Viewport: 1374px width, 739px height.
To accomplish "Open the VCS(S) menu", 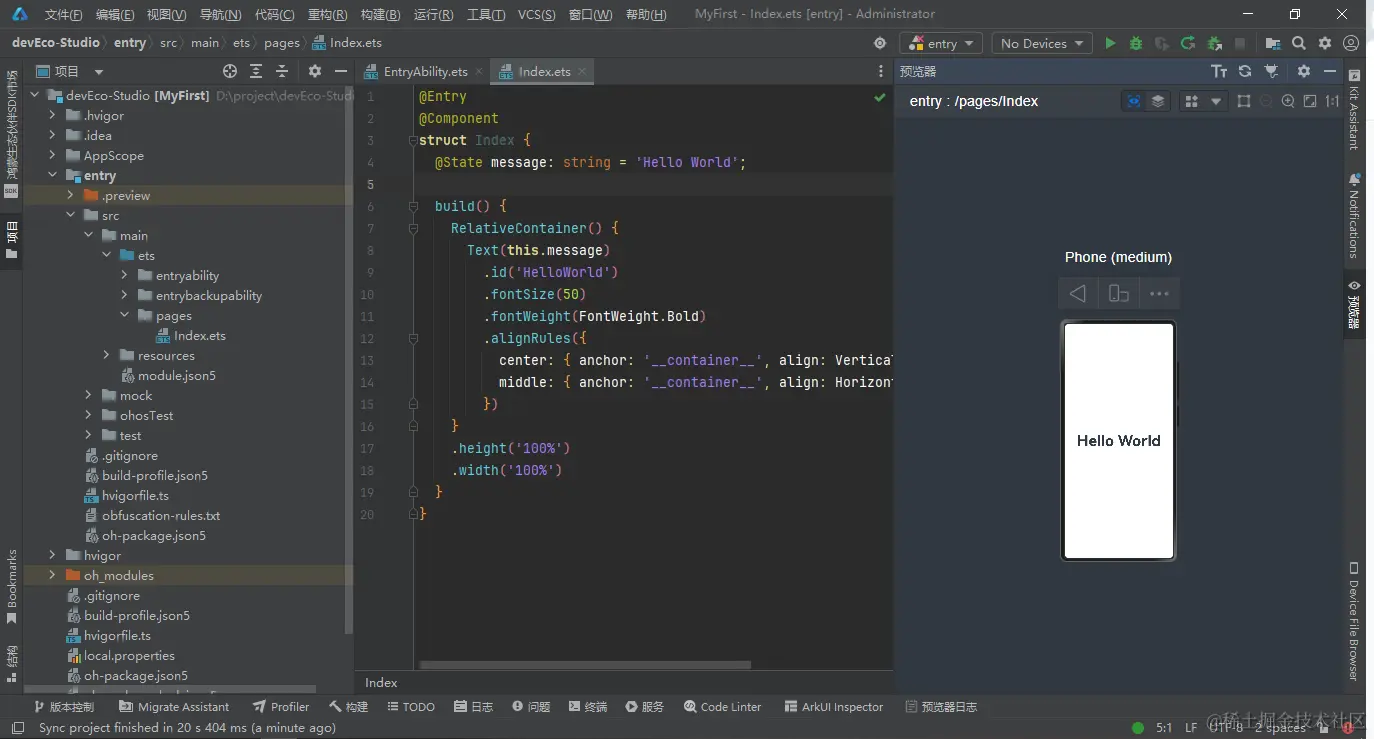I will tap(537, 14).
